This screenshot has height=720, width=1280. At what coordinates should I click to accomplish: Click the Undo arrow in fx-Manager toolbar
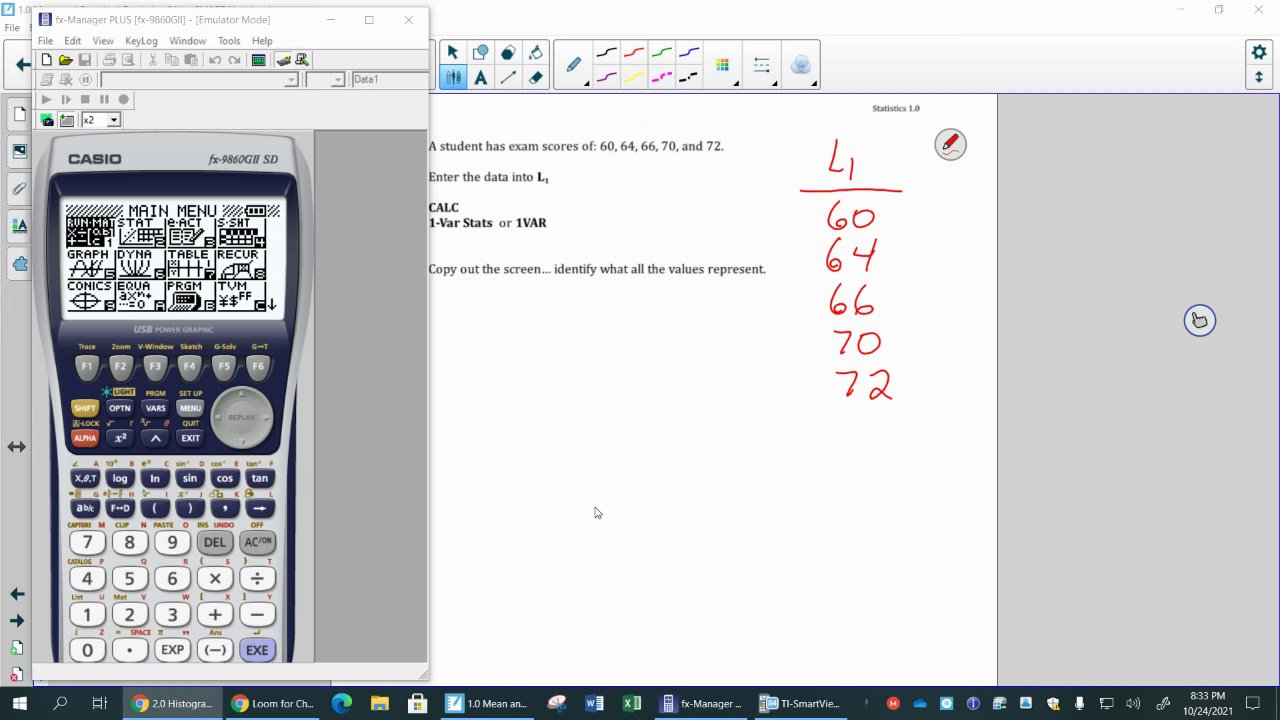click(215, 60)
